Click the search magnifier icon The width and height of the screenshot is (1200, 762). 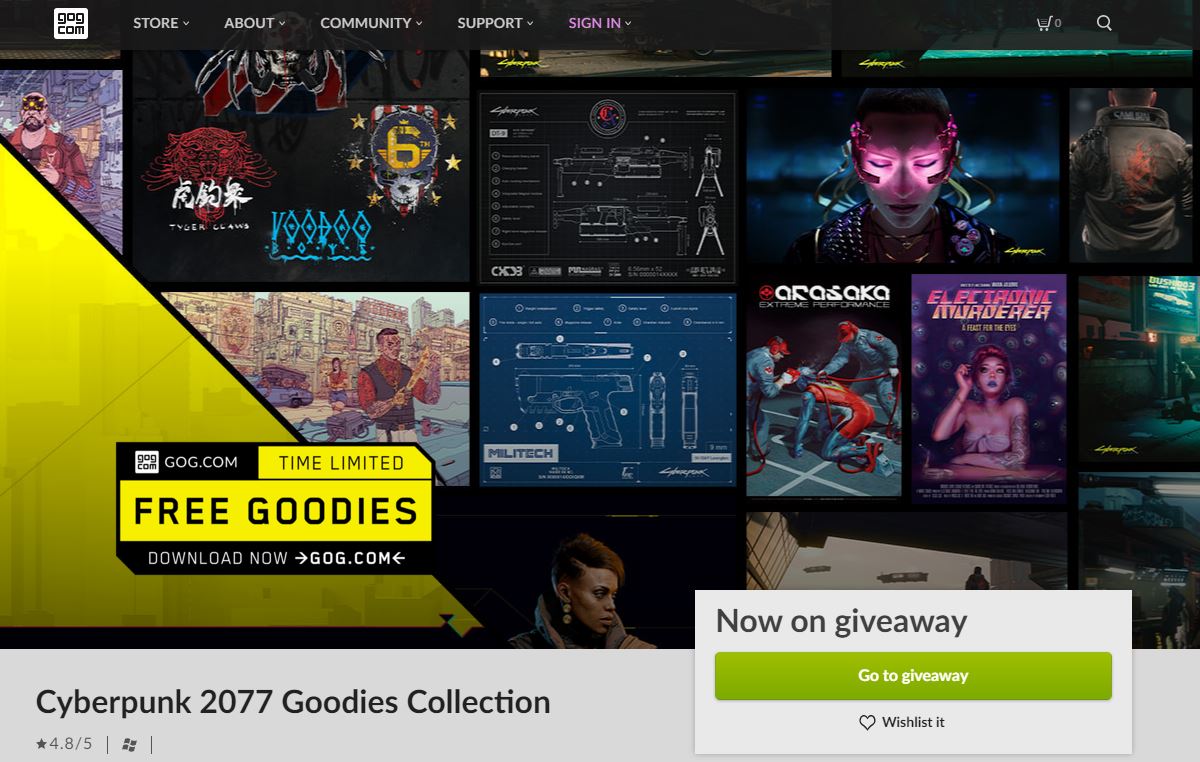(x=1104, y=23)
